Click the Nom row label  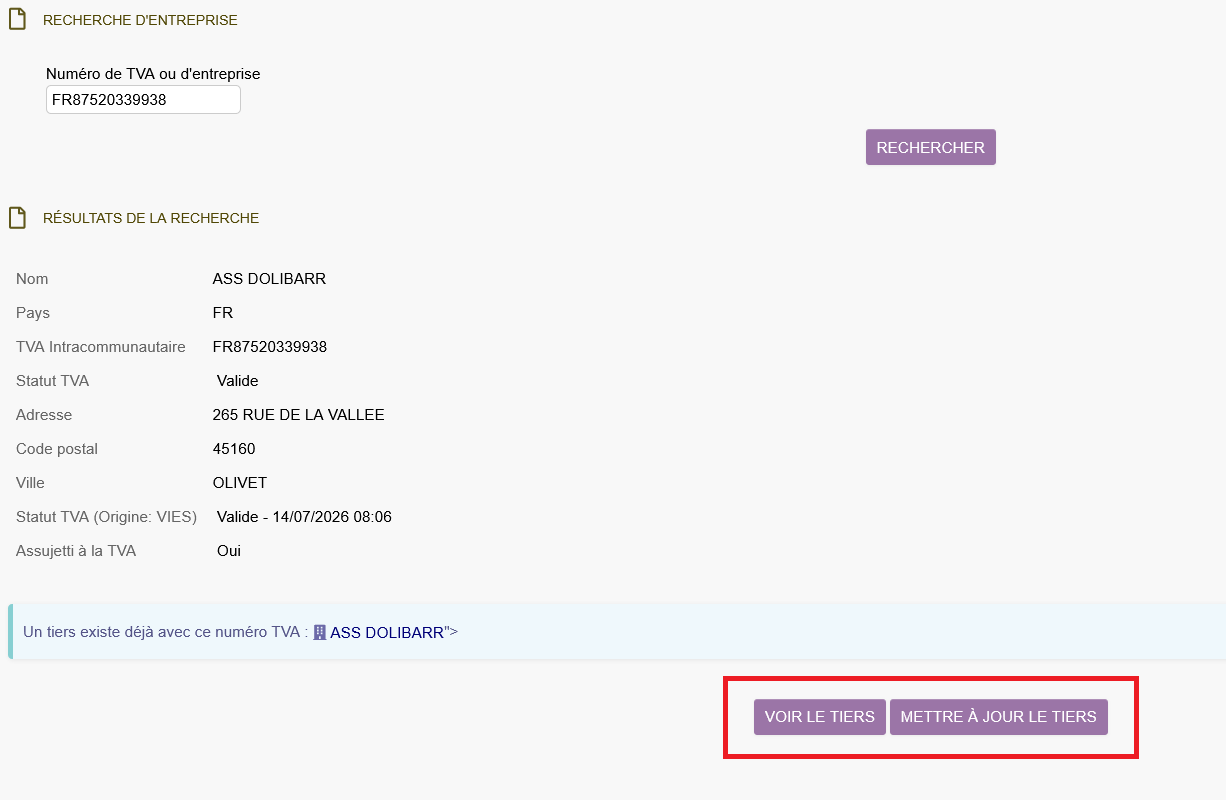pos(32,279)
